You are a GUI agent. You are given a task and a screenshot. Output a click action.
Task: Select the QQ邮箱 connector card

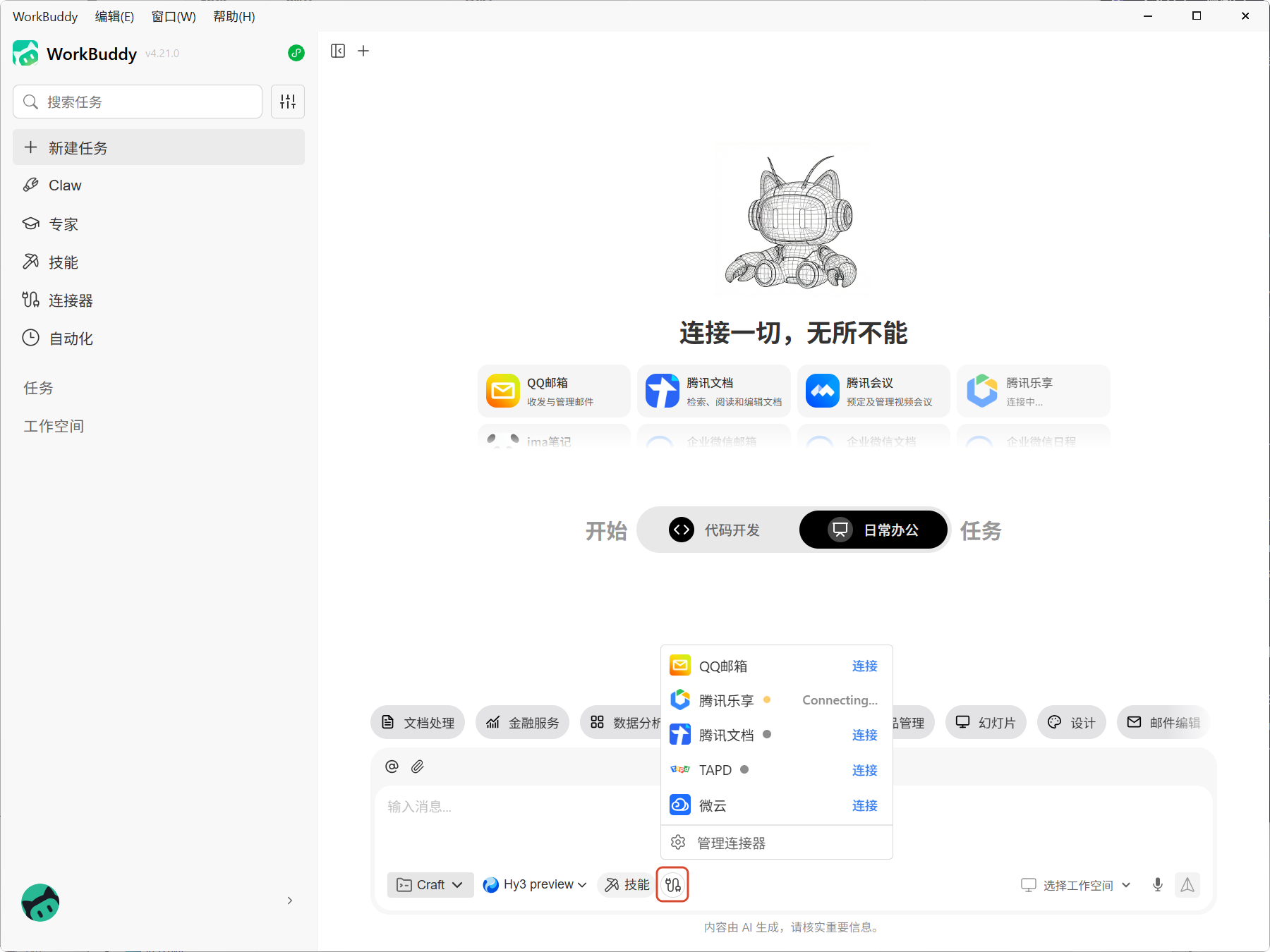point(554,391)
